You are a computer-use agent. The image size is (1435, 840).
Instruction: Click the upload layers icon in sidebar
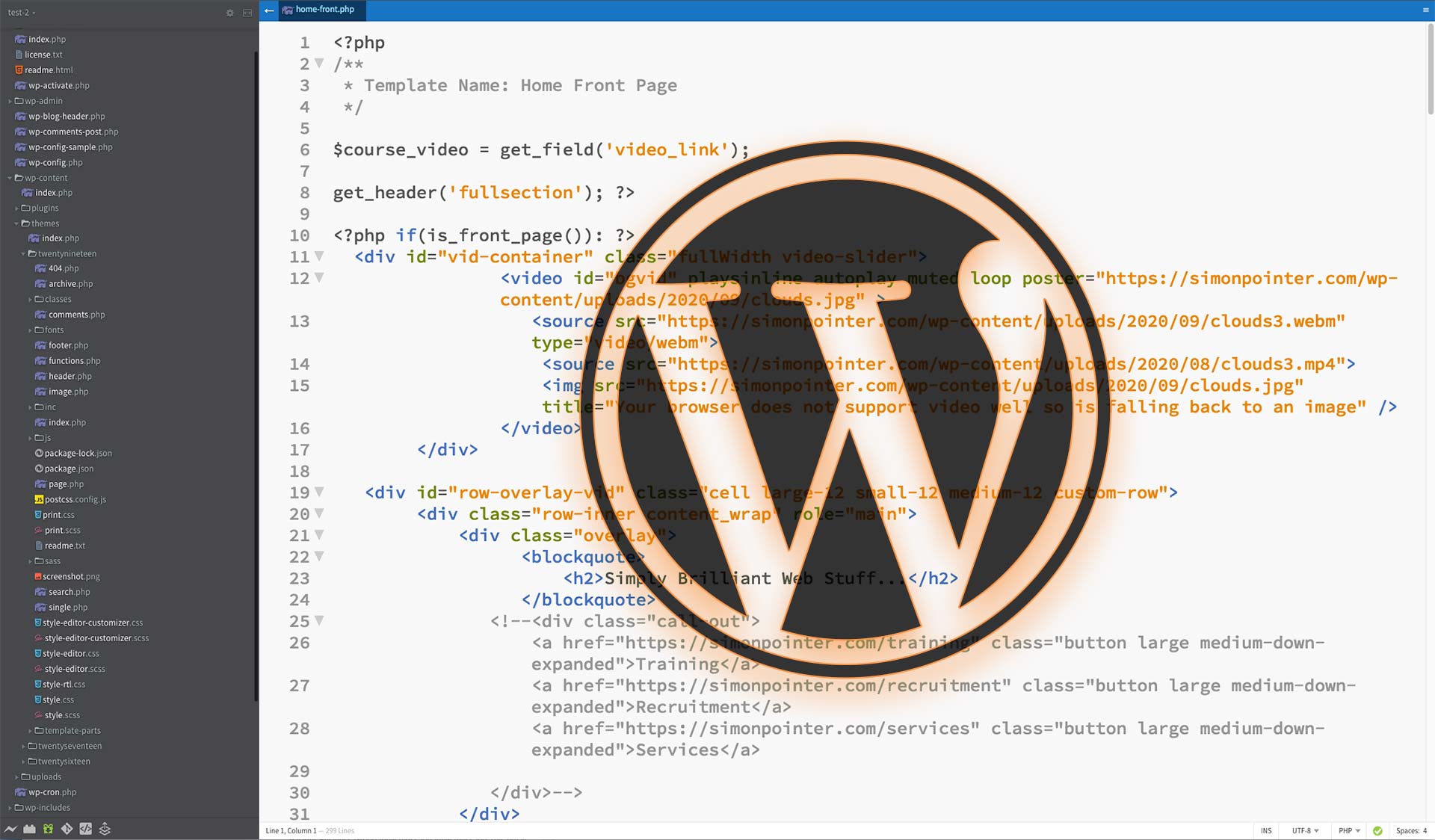105,829
